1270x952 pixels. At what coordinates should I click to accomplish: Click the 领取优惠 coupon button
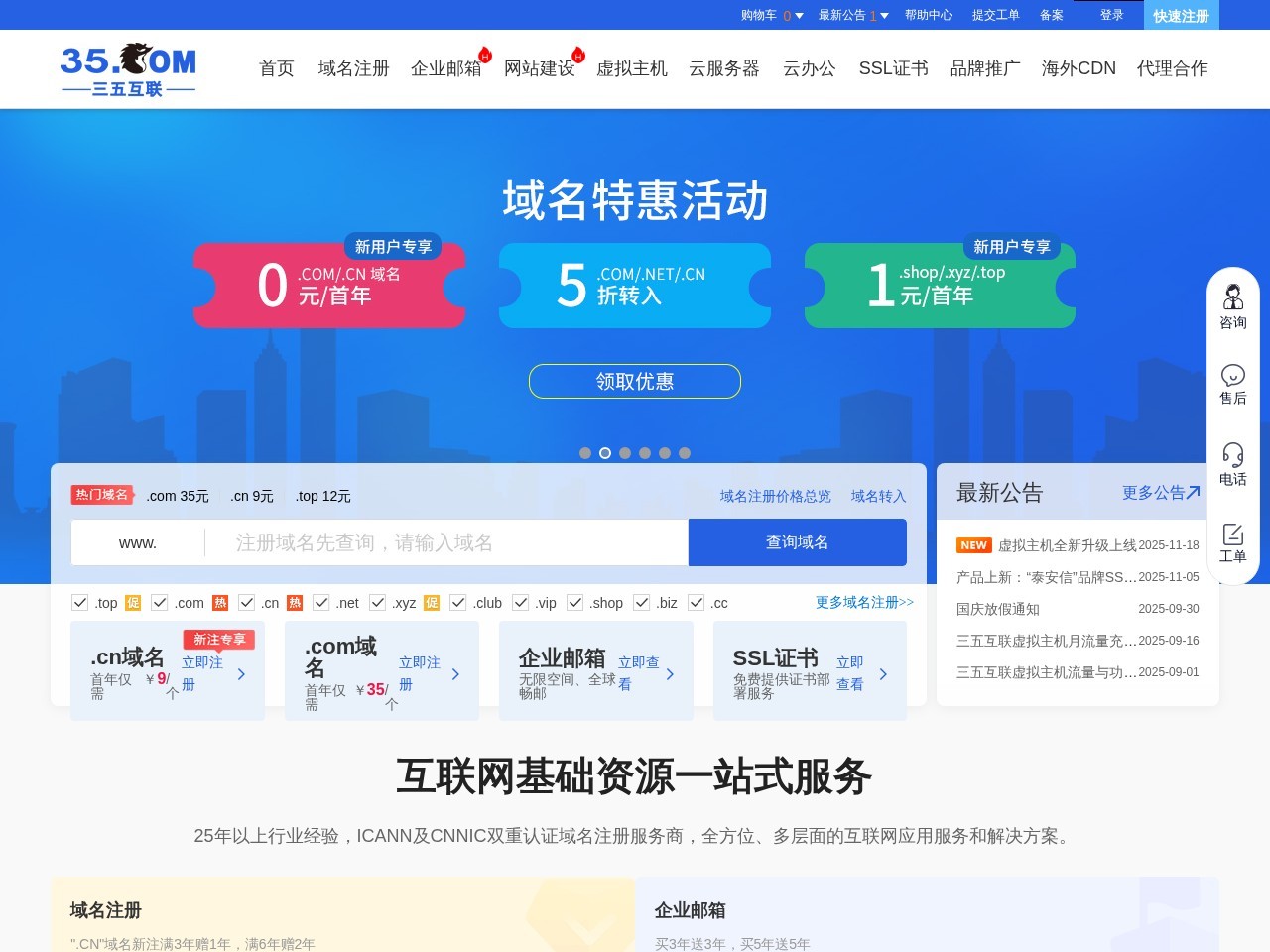634,381
